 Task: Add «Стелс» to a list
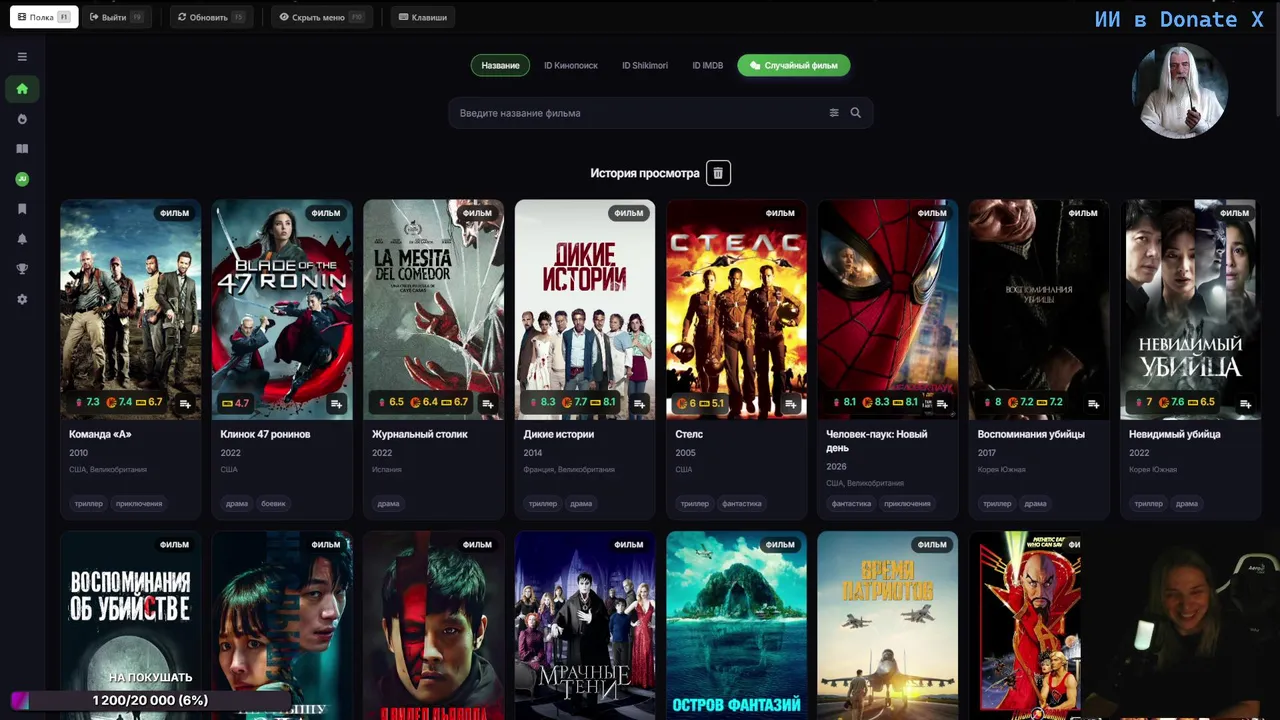791,404
